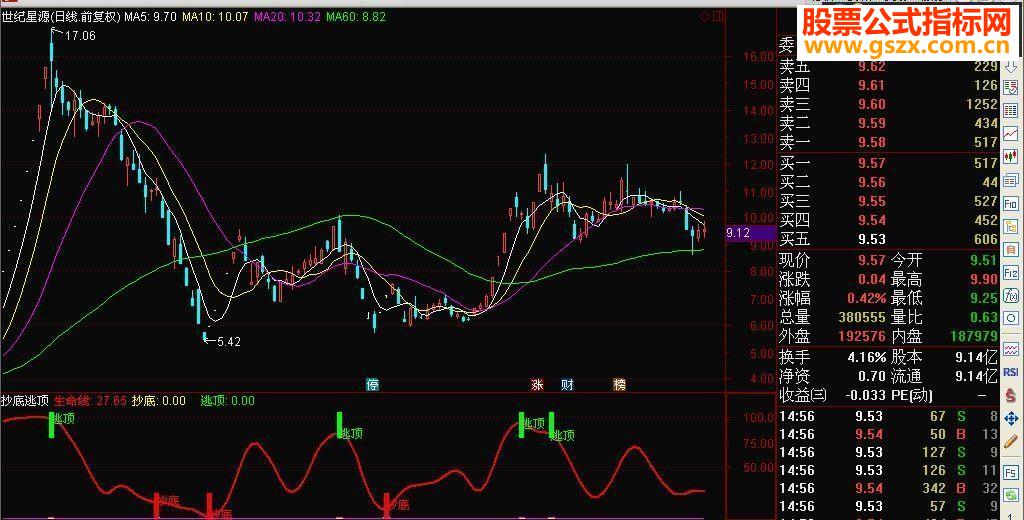Open F10 company information
The image size is (1024, 520).
point(1011,204)
